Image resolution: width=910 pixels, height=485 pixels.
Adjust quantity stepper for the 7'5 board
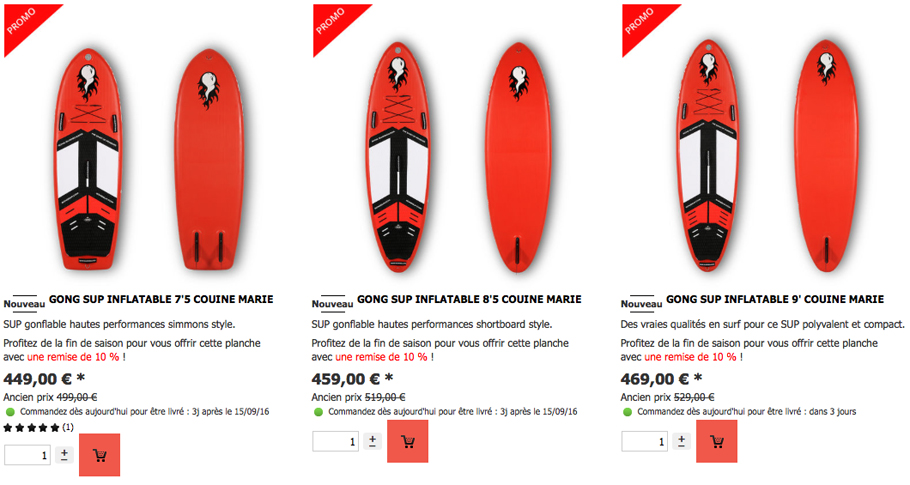(64, 455)
